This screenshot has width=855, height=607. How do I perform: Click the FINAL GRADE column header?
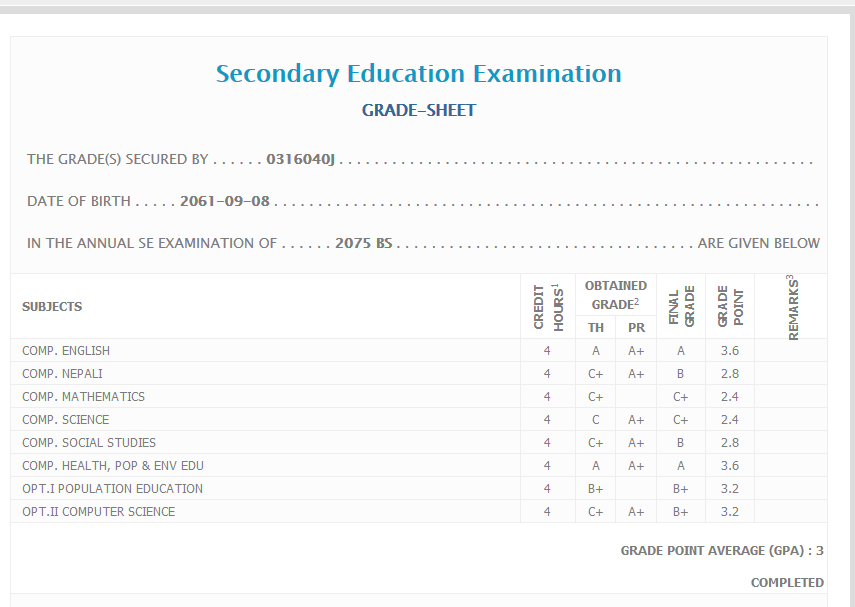tap(681, 306)
